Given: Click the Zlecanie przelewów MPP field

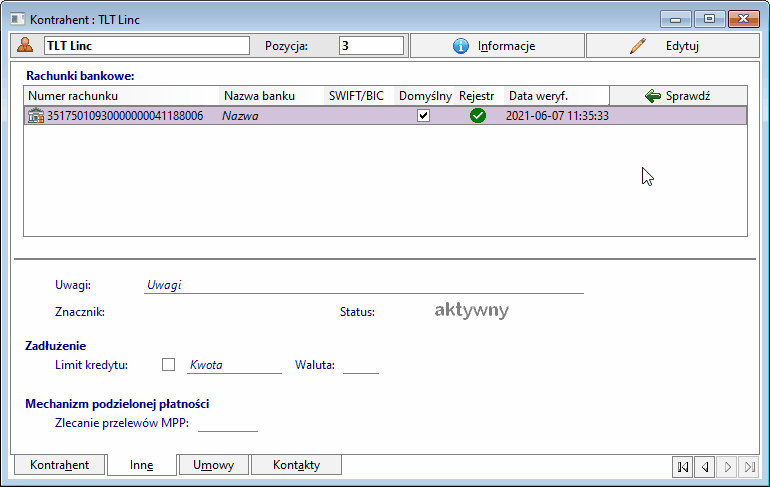Looking at the screenshot, I should click(228, 423).
